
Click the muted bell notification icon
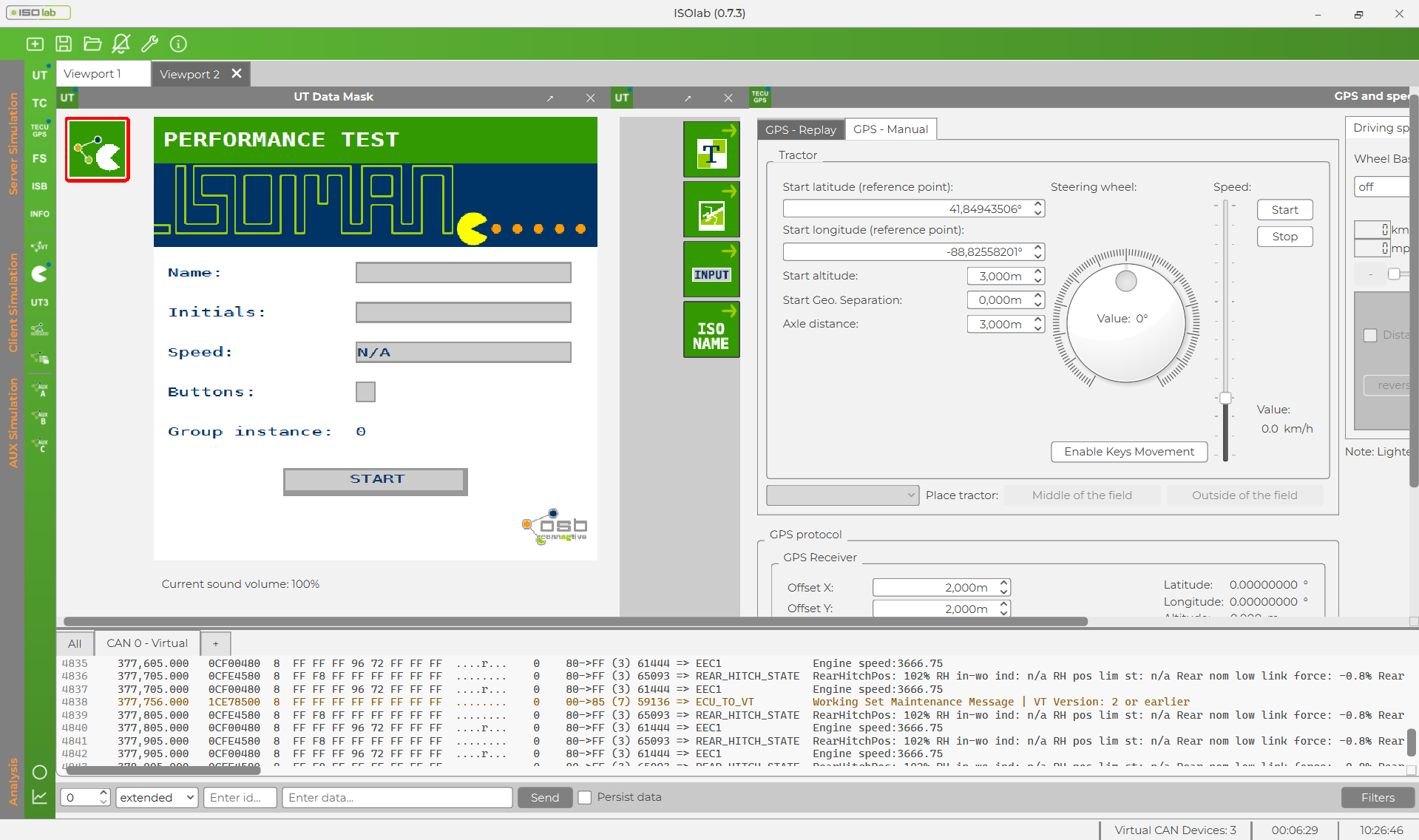coord(121,44)
